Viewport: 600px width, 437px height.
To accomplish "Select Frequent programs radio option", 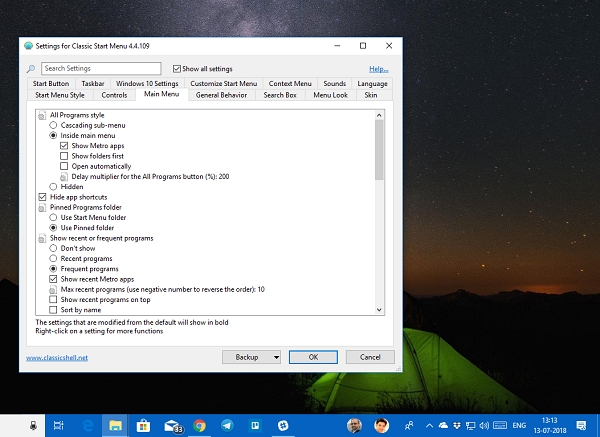I will tap(53, 269).
